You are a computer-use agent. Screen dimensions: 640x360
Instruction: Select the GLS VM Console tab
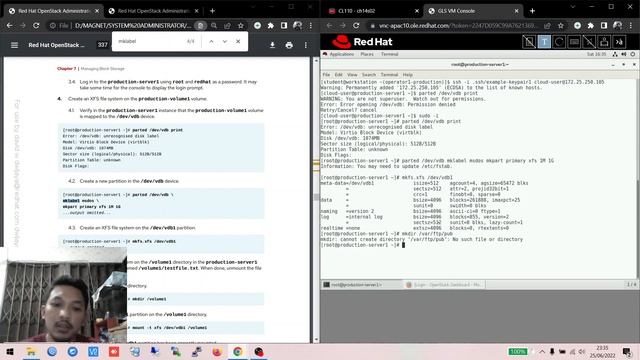(473, 11)
